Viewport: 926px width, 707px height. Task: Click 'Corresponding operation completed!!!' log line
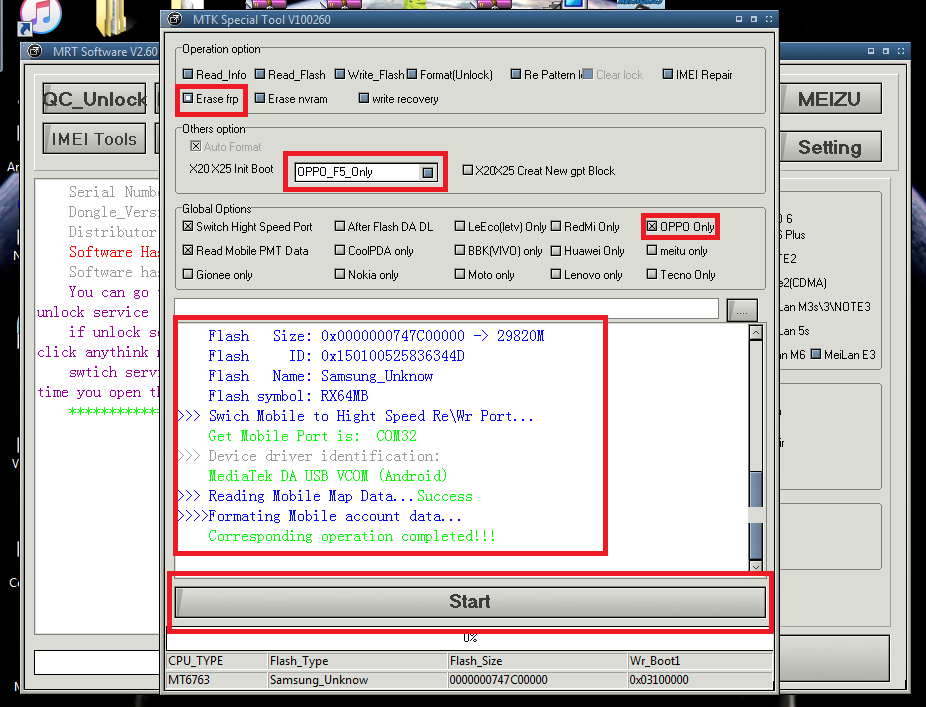[351, 536]
